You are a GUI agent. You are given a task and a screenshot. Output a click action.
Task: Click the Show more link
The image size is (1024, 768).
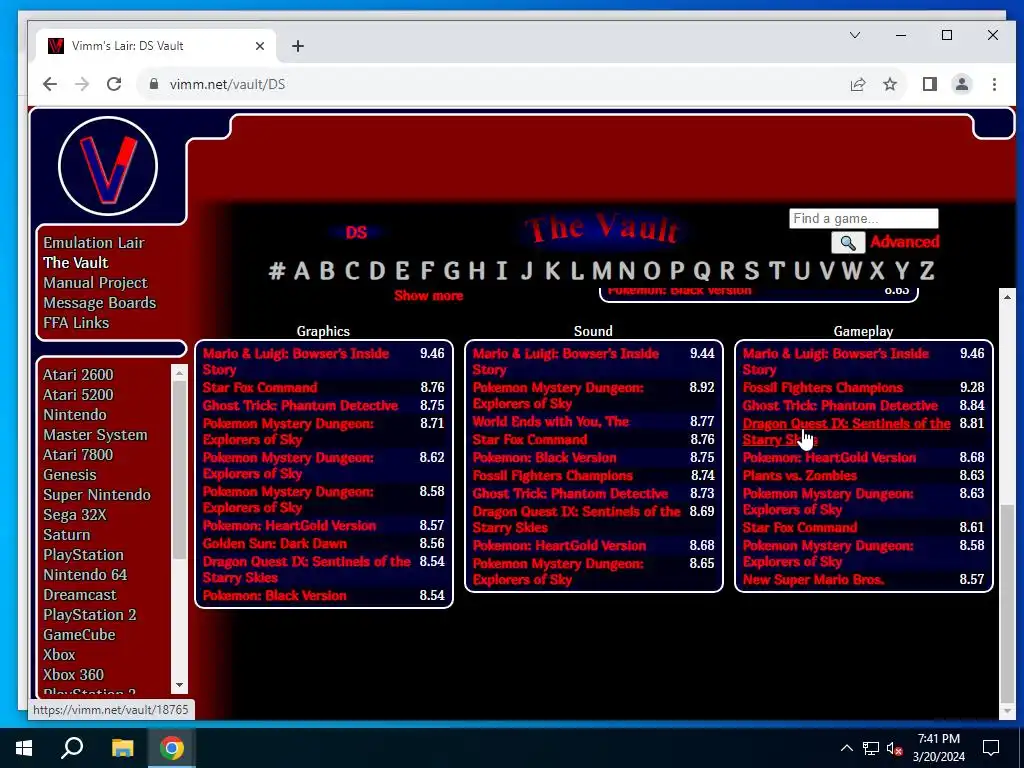click(x=428, y=295)
